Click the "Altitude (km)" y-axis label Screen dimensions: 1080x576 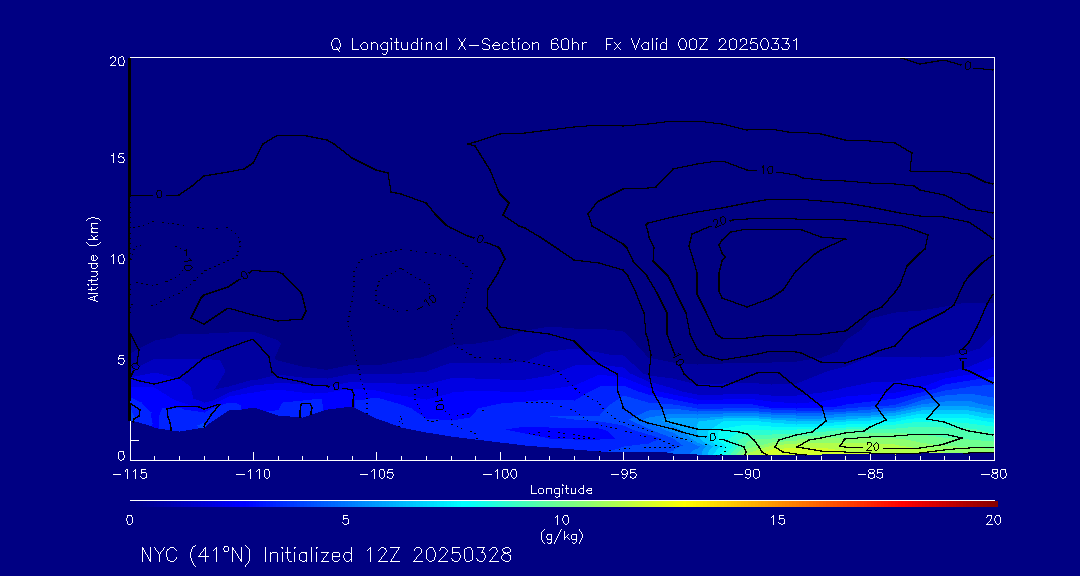(93, 258)
